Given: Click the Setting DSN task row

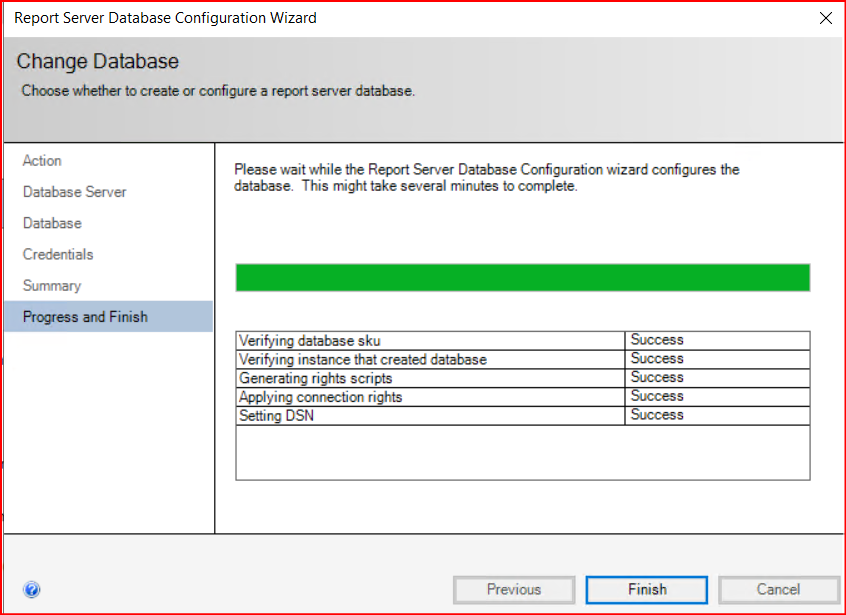Looking at the screenshot, I should click(x=275, y=415).
